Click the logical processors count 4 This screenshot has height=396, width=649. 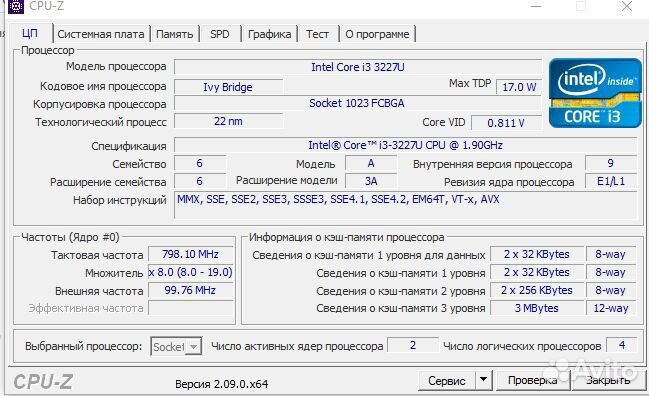pyautogui.click(x=622, y=345)
